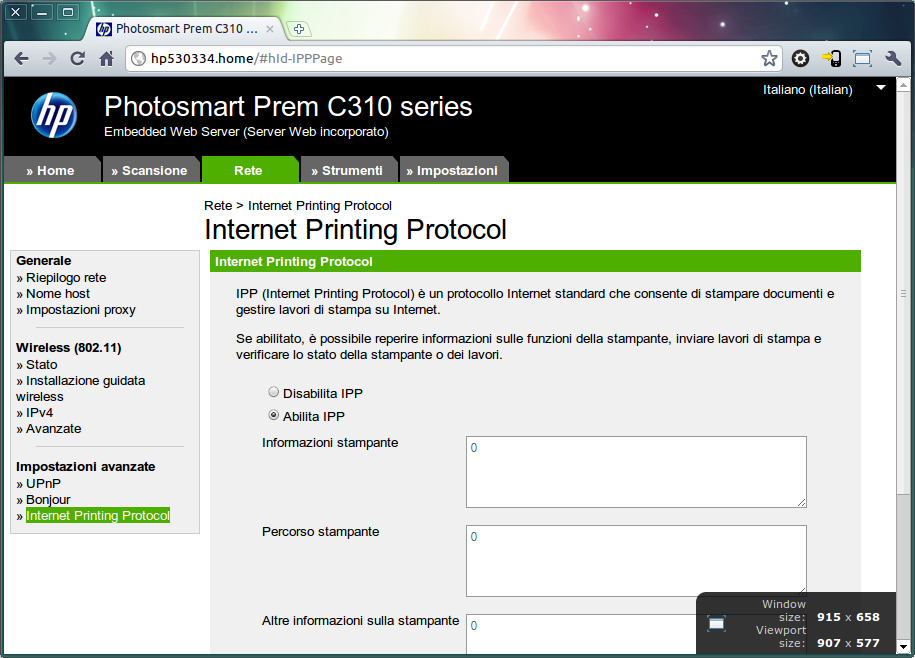Select Abilita IPP radio button
This screenshot has height=658, width=915.
[273, 415]
